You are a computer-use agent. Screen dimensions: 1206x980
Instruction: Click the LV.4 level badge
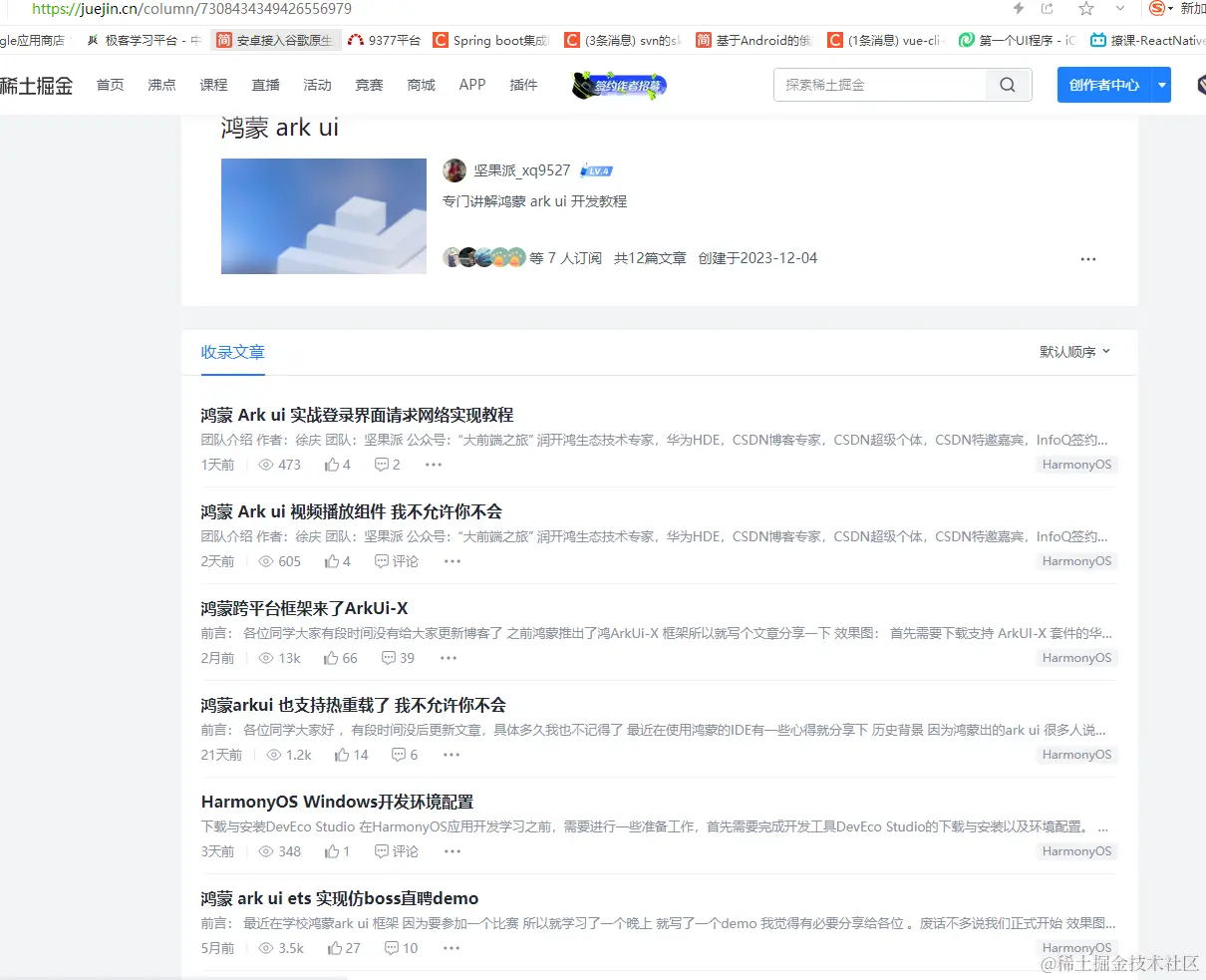pos(597,170)
